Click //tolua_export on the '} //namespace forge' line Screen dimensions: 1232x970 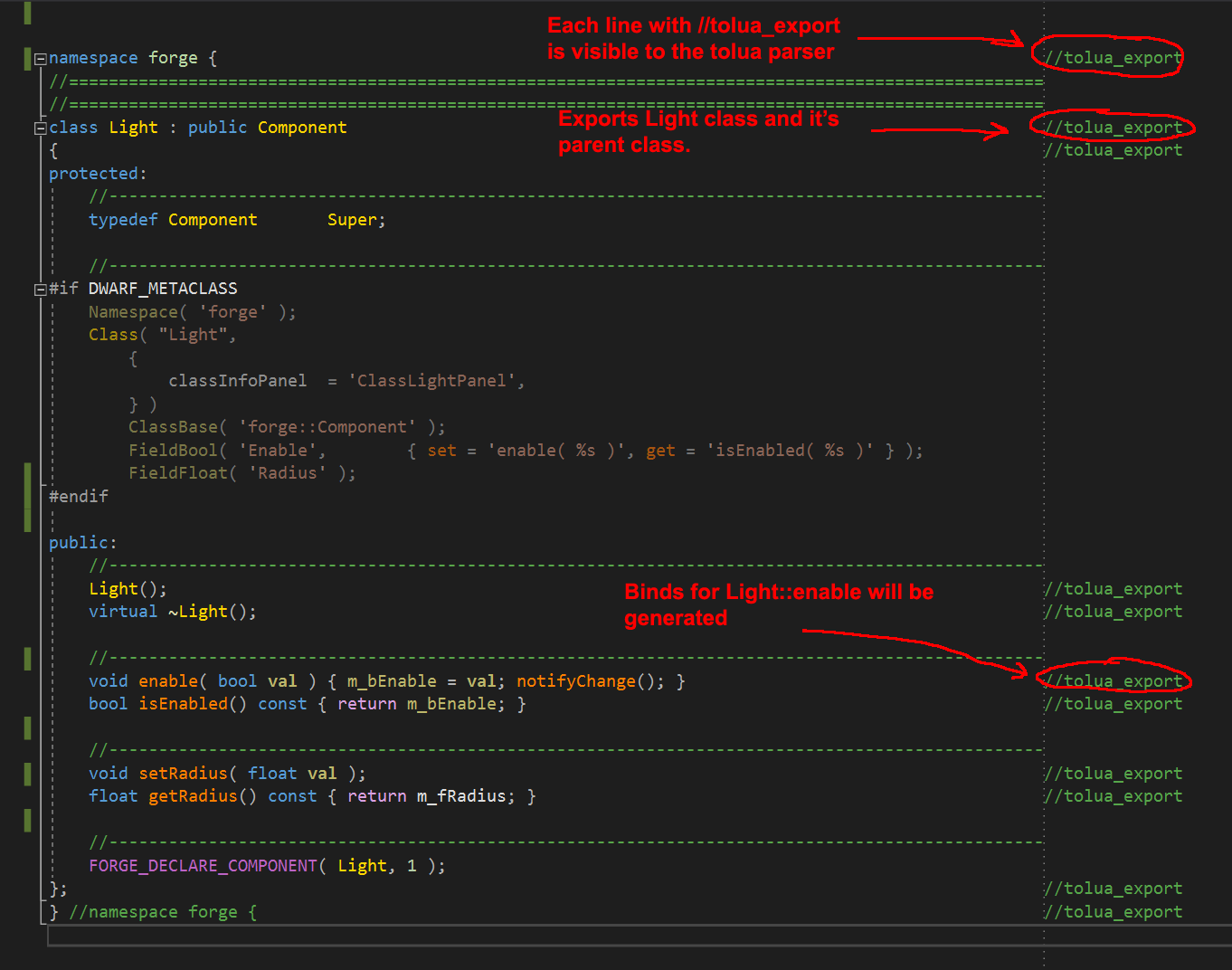(x=1114, y=912)
